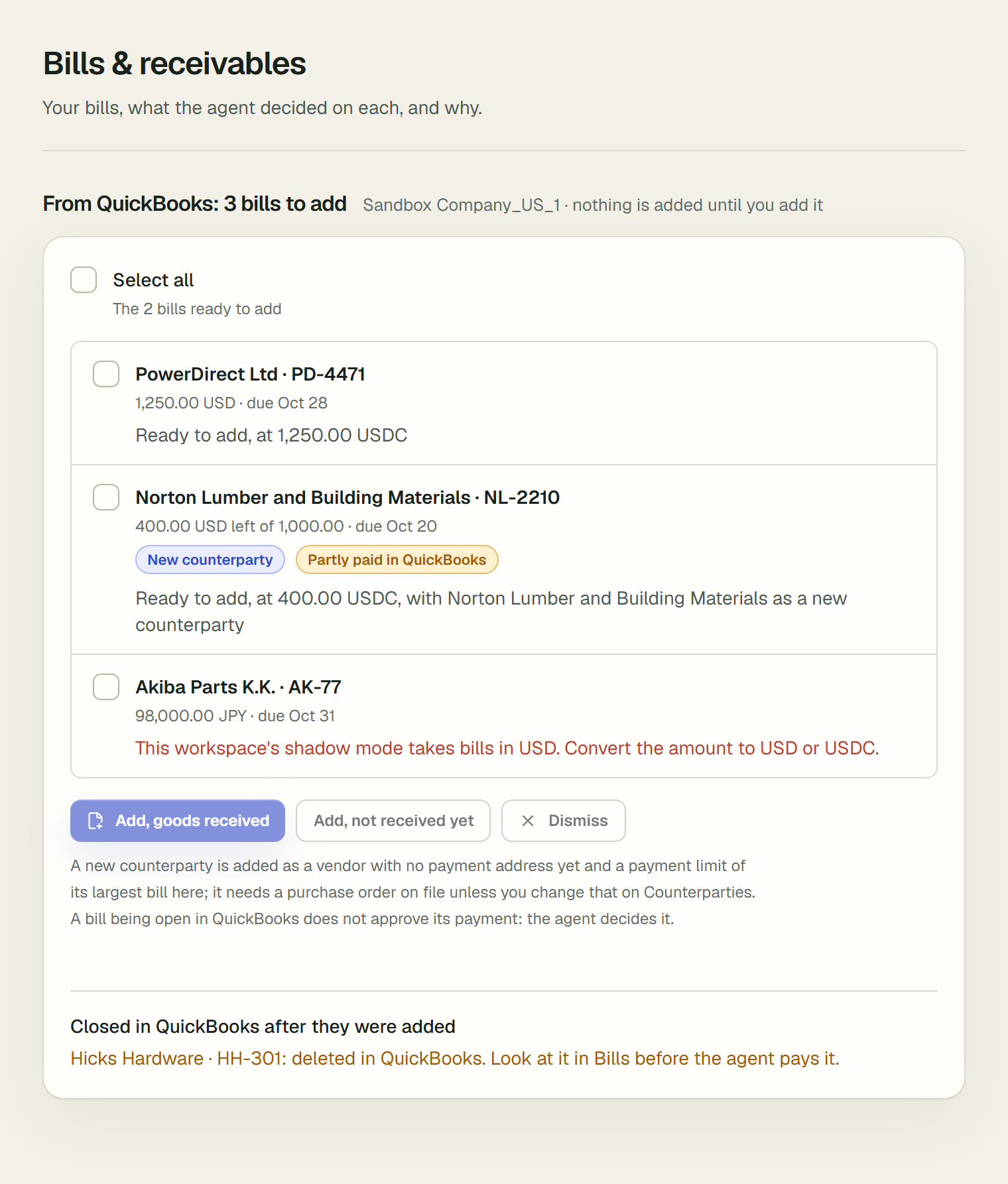Screen dimensions: 1008x1184
Task: Check the PowerDirect Ltd PD-4471 bill
Action: [x=106, y=374]
